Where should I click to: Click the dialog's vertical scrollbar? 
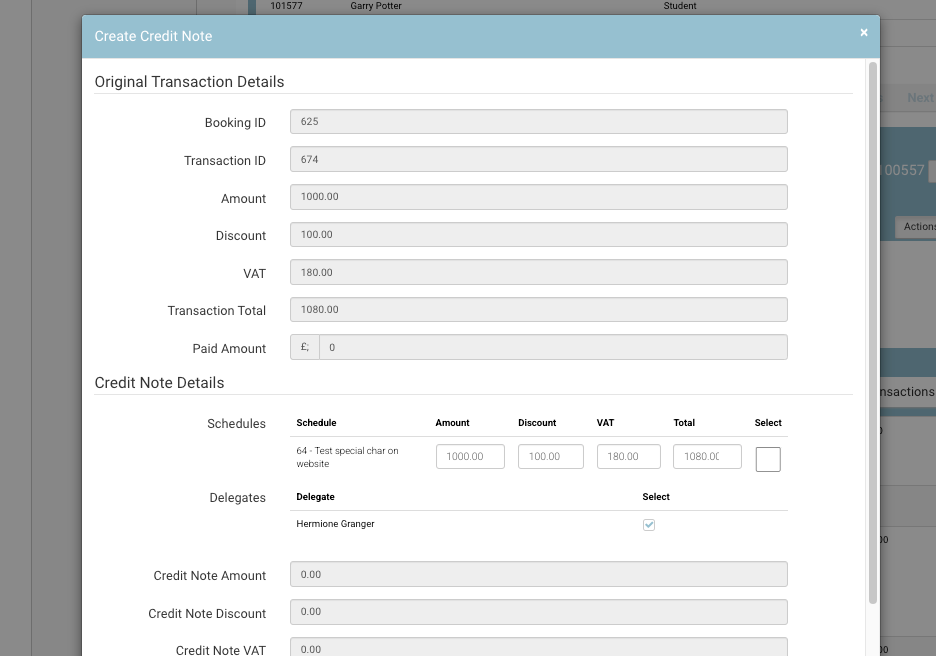[873, 330]
